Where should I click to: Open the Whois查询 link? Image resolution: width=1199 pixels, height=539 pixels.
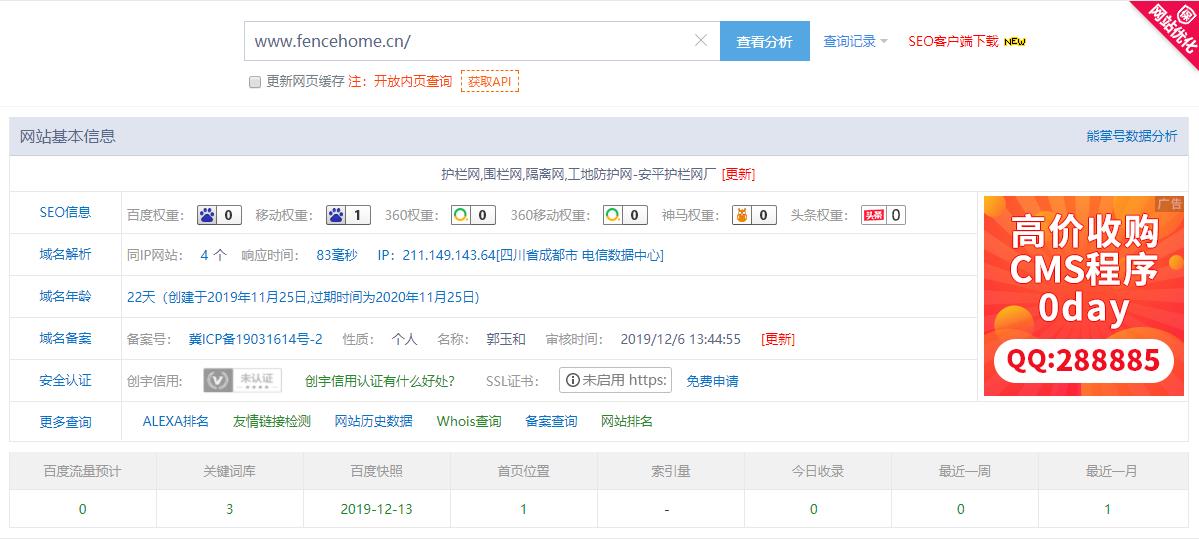coord(469,421)
